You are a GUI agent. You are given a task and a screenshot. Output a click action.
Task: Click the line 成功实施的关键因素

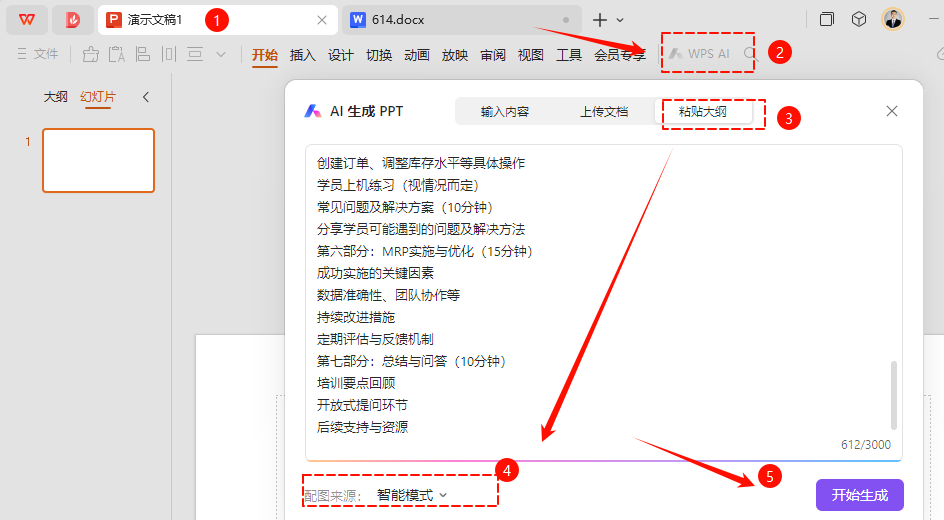pos(375,273)
